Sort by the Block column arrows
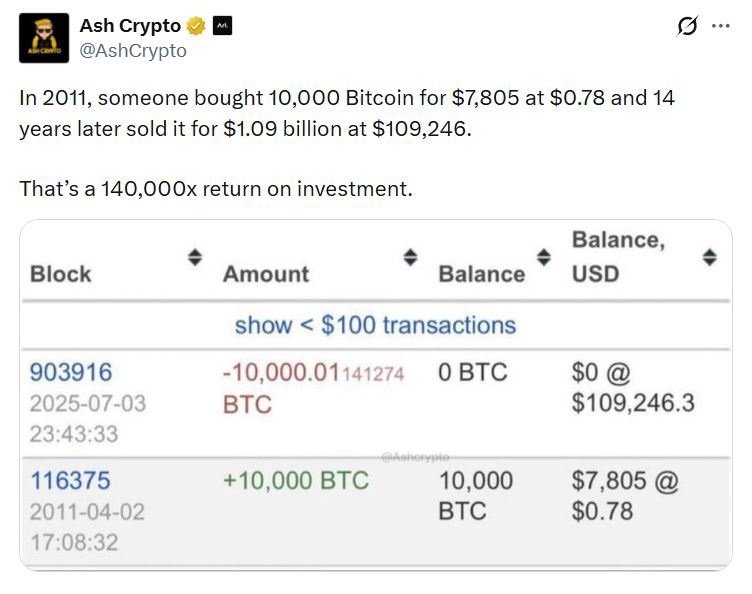Image resolution: width=752 pixels, height=594 pixels. (195, 258)
